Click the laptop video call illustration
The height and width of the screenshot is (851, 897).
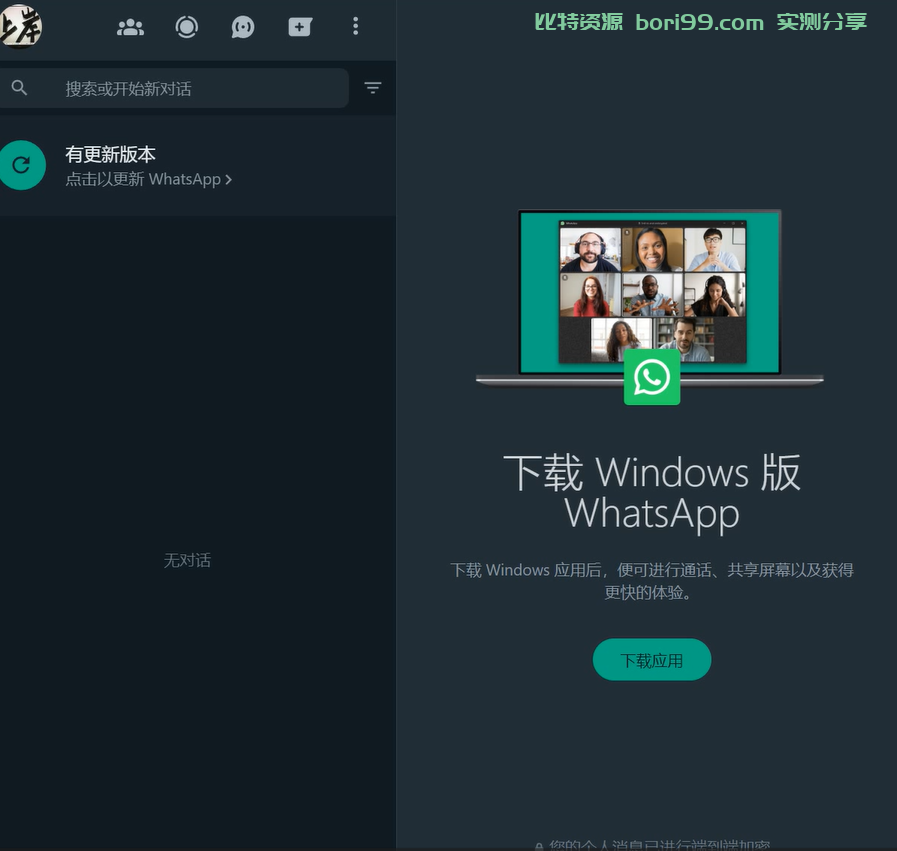pos(650,299)
